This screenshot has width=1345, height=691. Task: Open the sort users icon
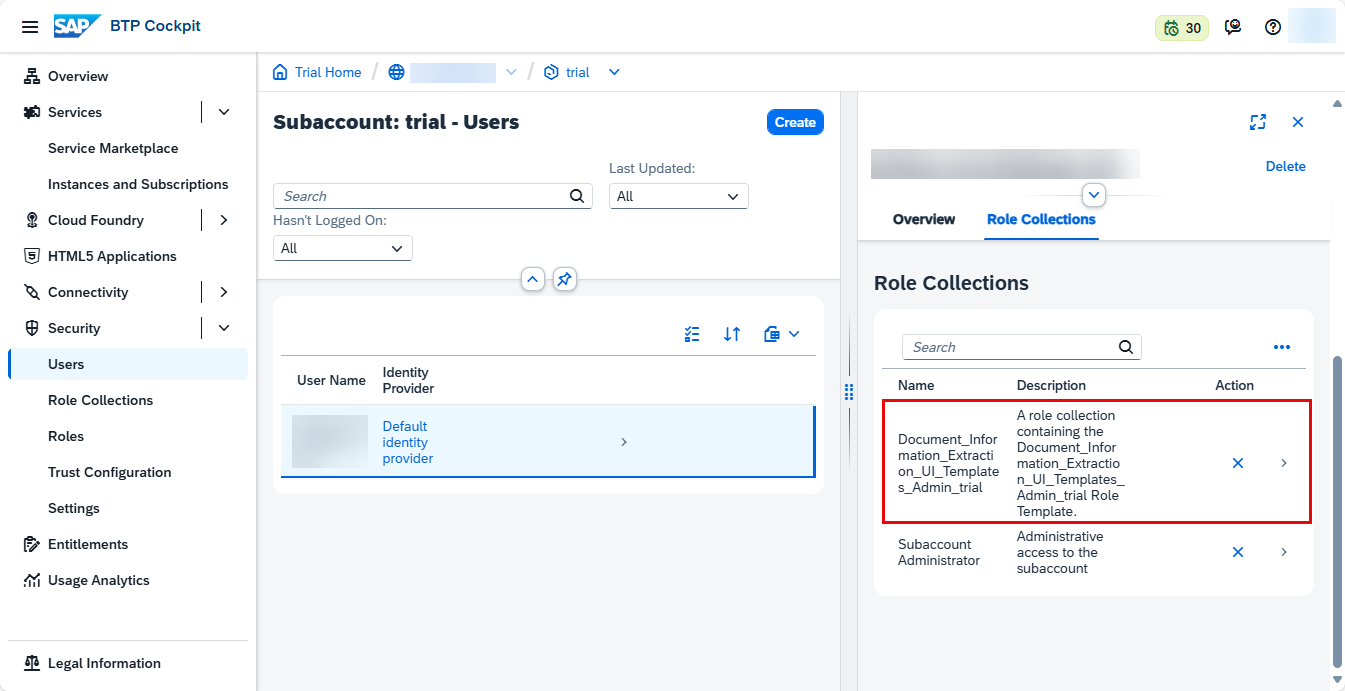pos(732,334)
